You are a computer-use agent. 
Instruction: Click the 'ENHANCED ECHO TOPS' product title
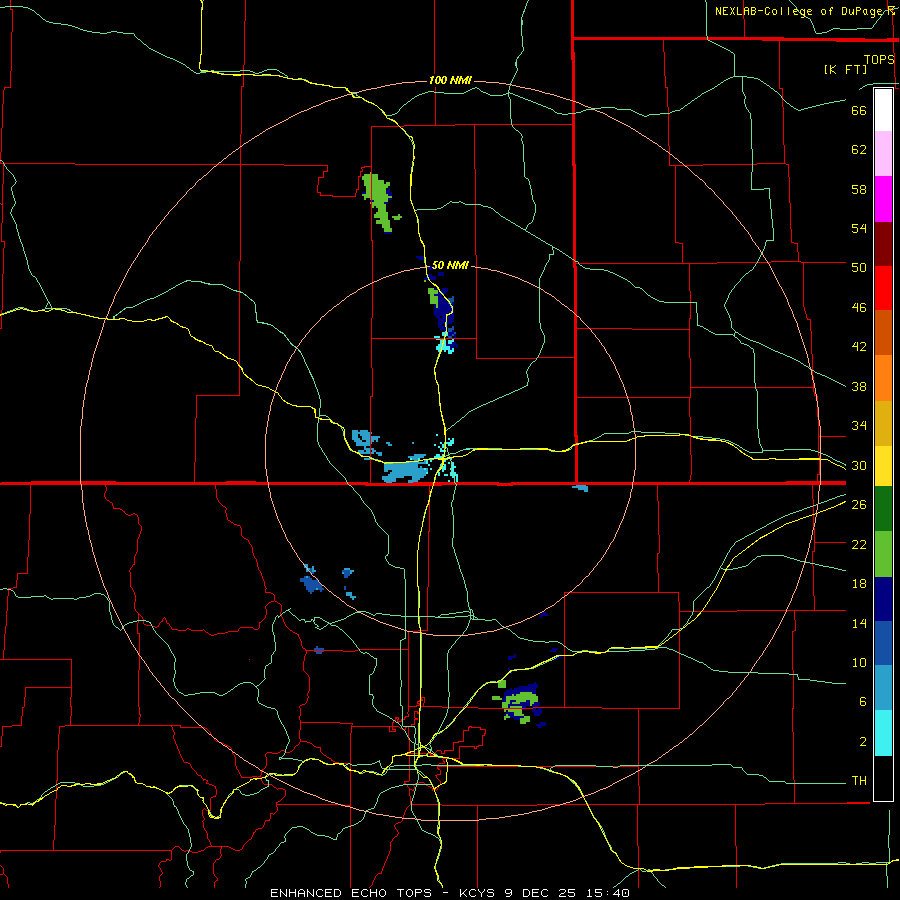[351, 893]
